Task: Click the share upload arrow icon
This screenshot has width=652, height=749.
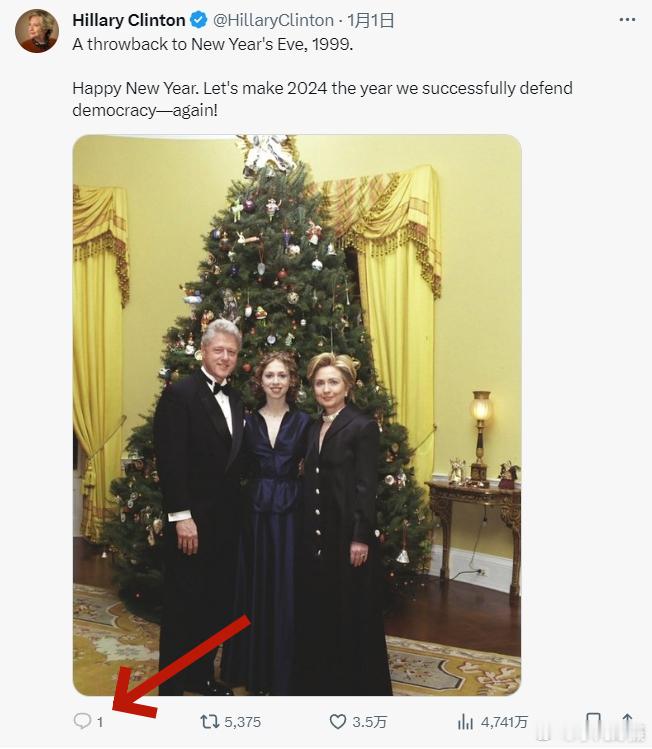Action: pos(627,721)
